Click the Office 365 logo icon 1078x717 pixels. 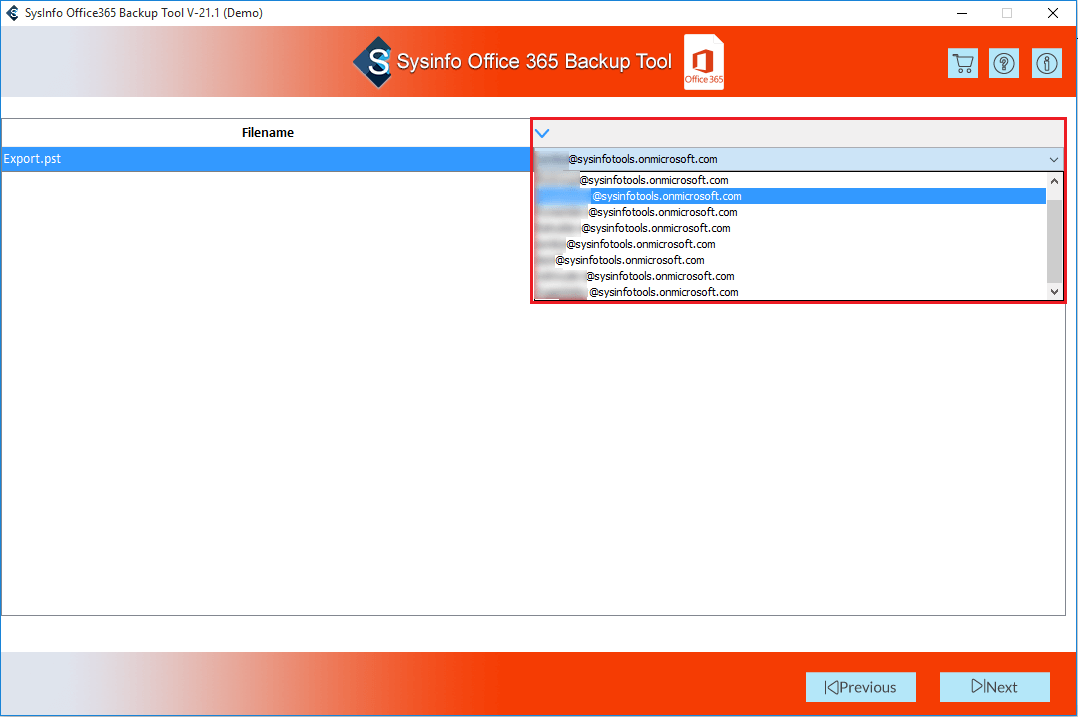coord(703,62)
